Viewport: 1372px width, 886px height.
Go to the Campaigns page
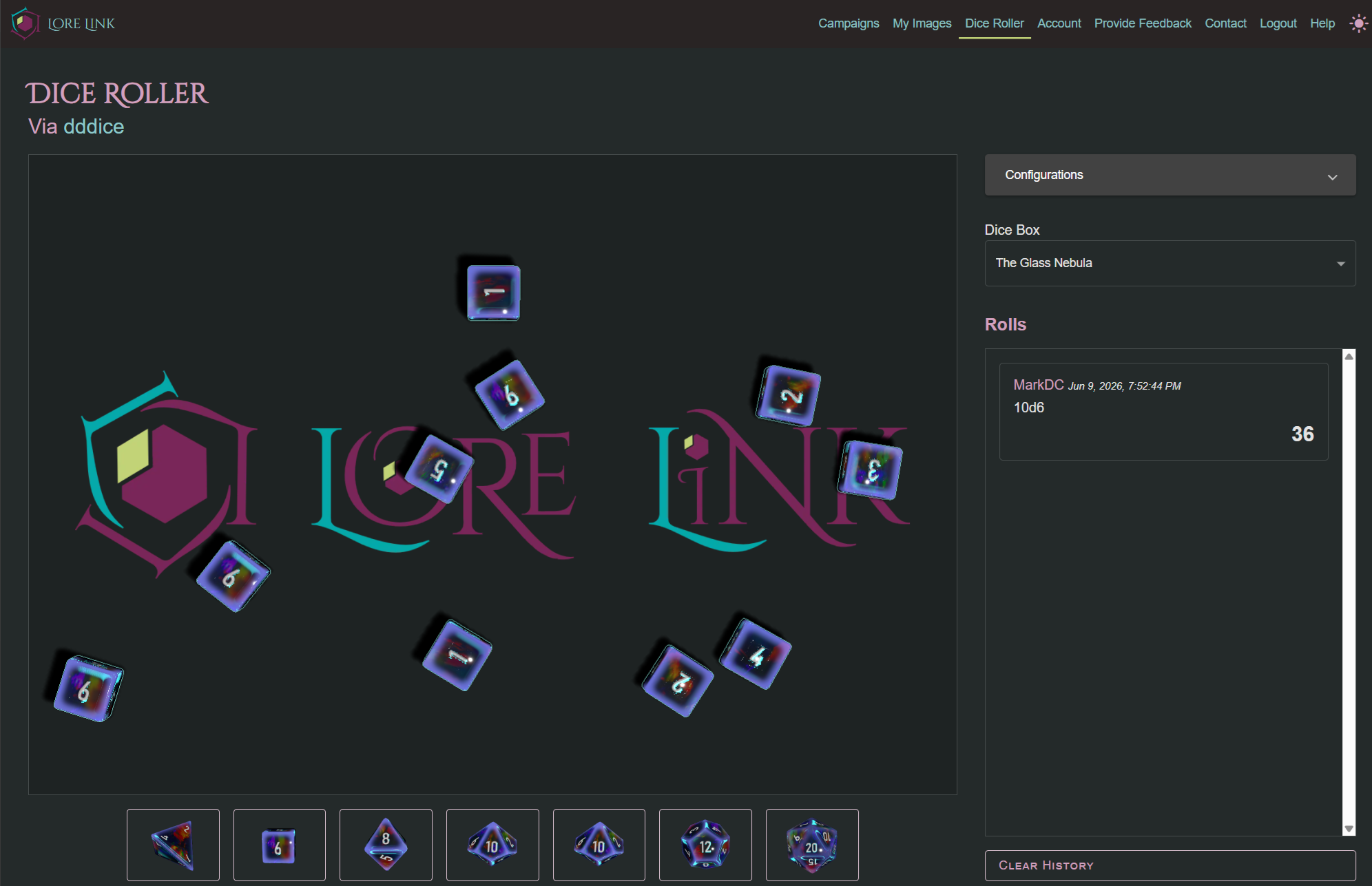click(849, 23)
